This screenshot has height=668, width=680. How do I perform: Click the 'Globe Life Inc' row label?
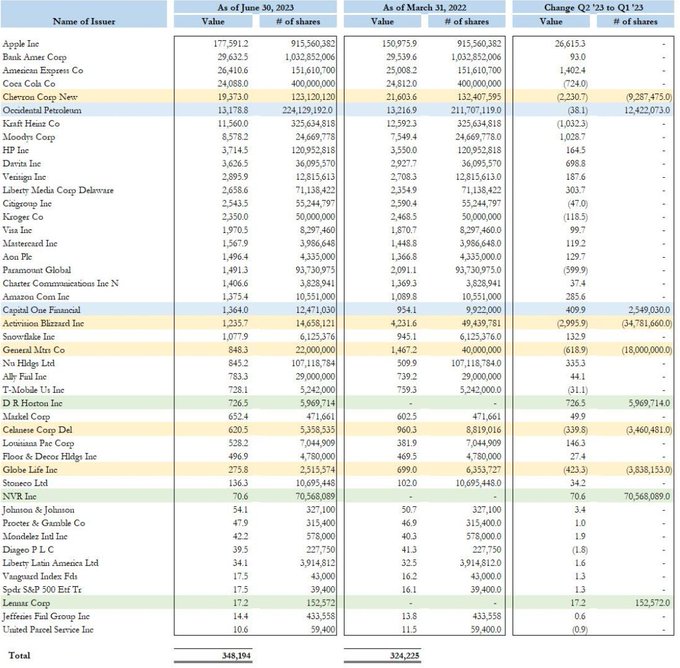(30, 470)
